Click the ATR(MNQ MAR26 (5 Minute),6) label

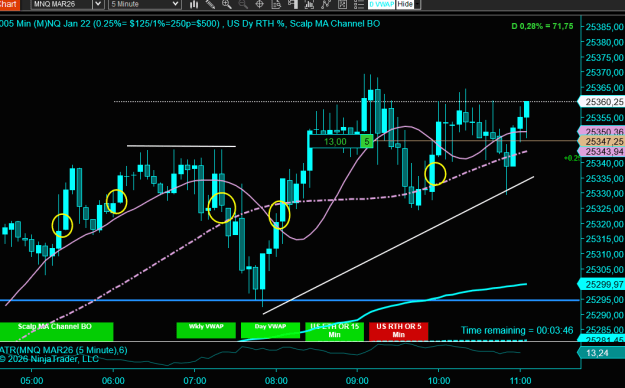tap(64, 350)
